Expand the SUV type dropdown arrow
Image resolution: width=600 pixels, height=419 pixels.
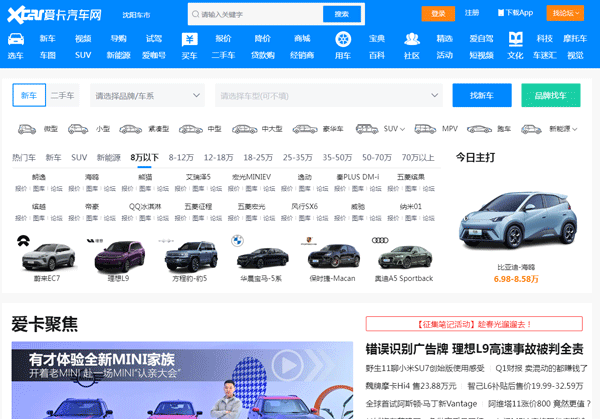(403, 129)
